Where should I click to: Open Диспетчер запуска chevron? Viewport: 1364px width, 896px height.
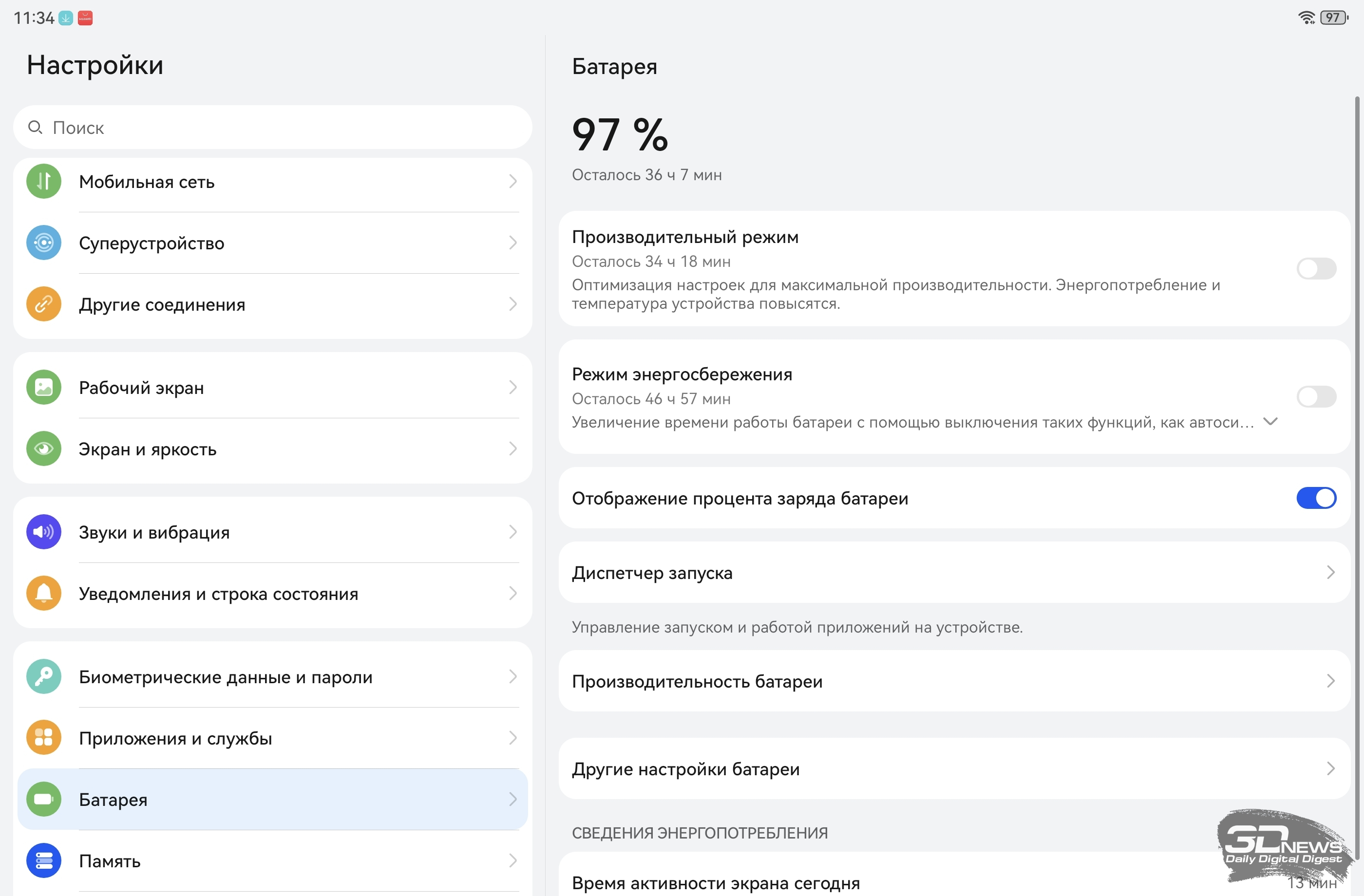point(1330,572)
